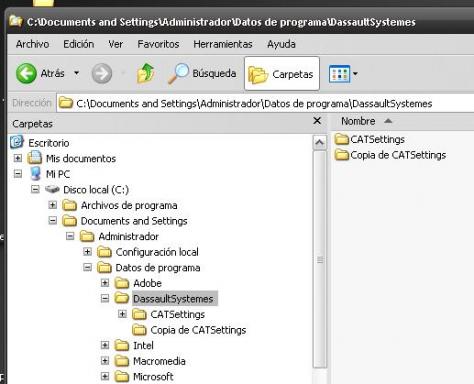Screen dimensions: 474x384
Task: Expand CATSettings node in tree
Action: (x=122, y=314)
